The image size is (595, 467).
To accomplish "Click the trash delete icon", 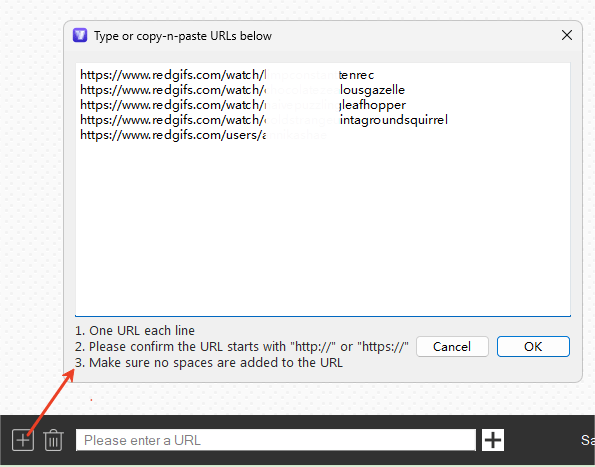I will pos(54,440).
